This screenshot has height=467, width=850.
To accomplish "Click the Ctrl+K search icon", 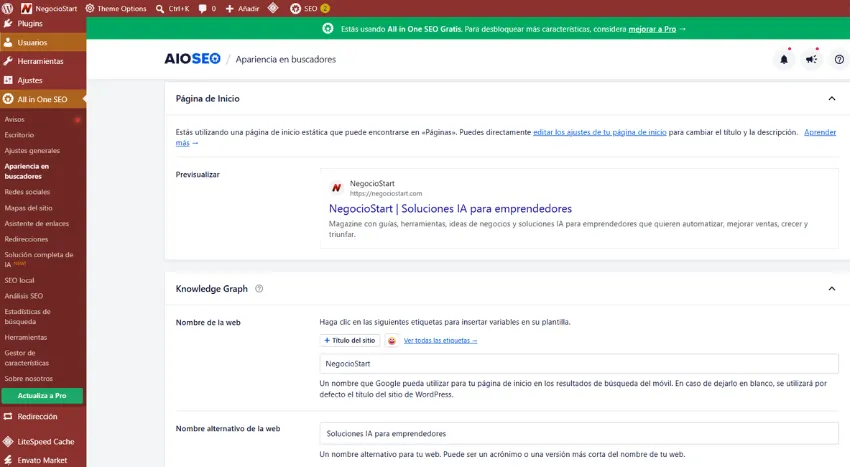I will (x=160, y=9).
